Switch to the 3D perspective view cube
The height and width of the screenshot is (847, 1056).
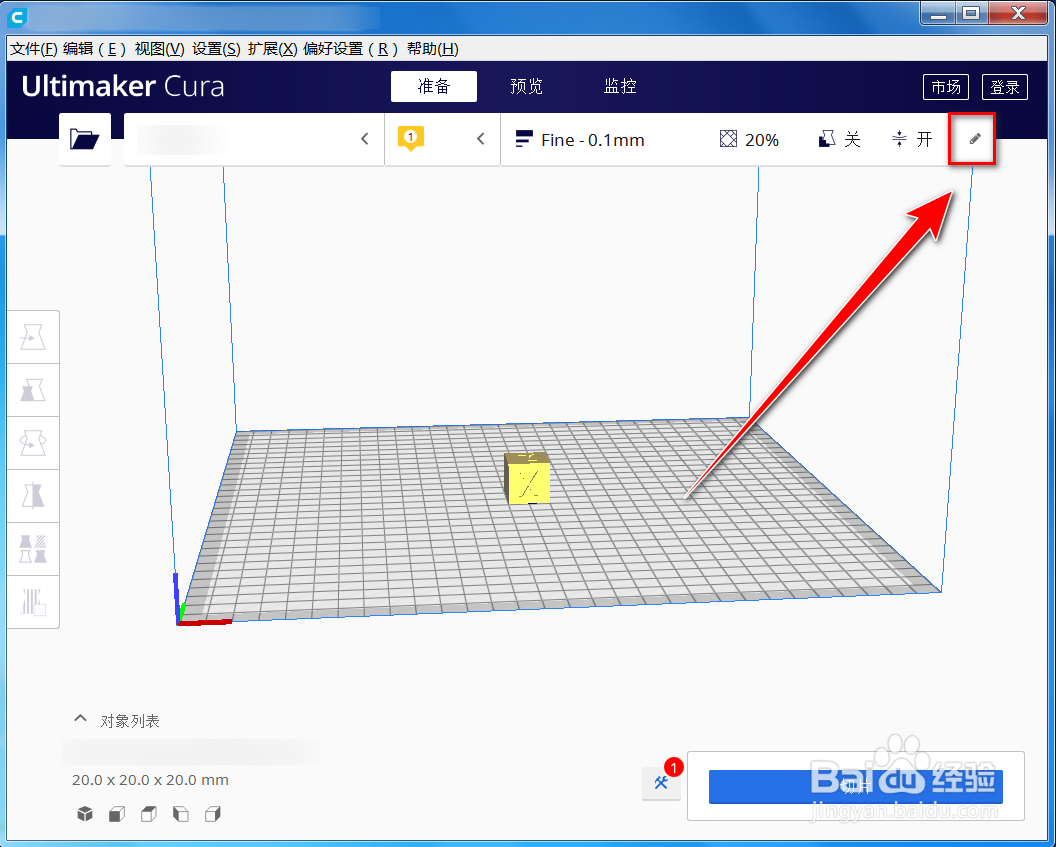coord(85,814)
